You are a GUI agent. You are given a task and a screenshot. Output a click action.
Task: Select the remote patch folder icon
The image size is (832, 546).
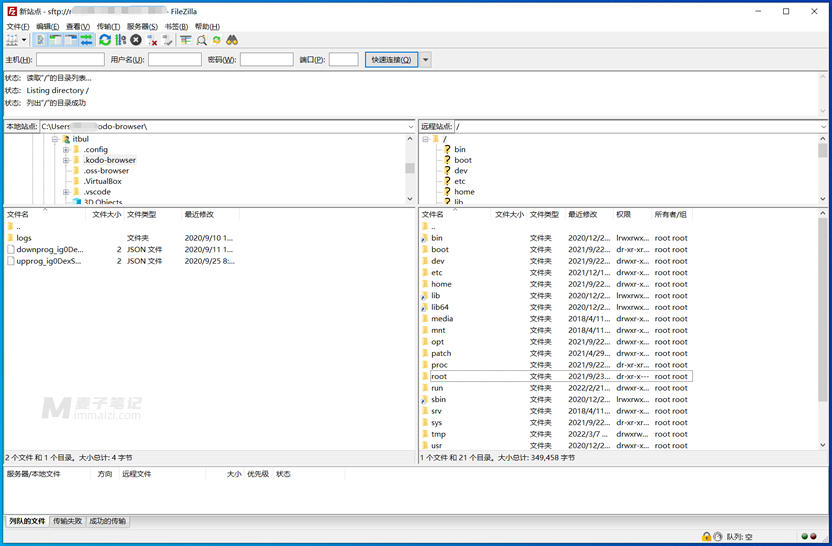(424, 353)
